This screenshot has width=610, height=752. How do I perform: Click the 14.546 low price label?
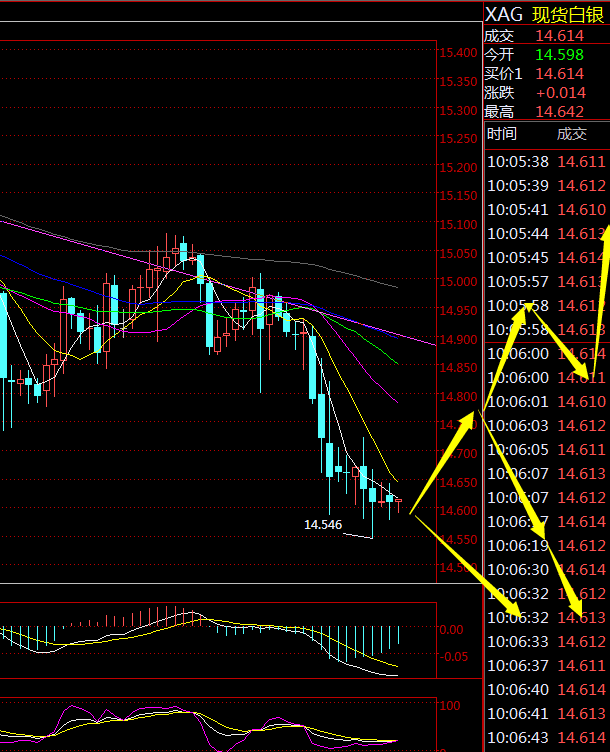[323, 524]
